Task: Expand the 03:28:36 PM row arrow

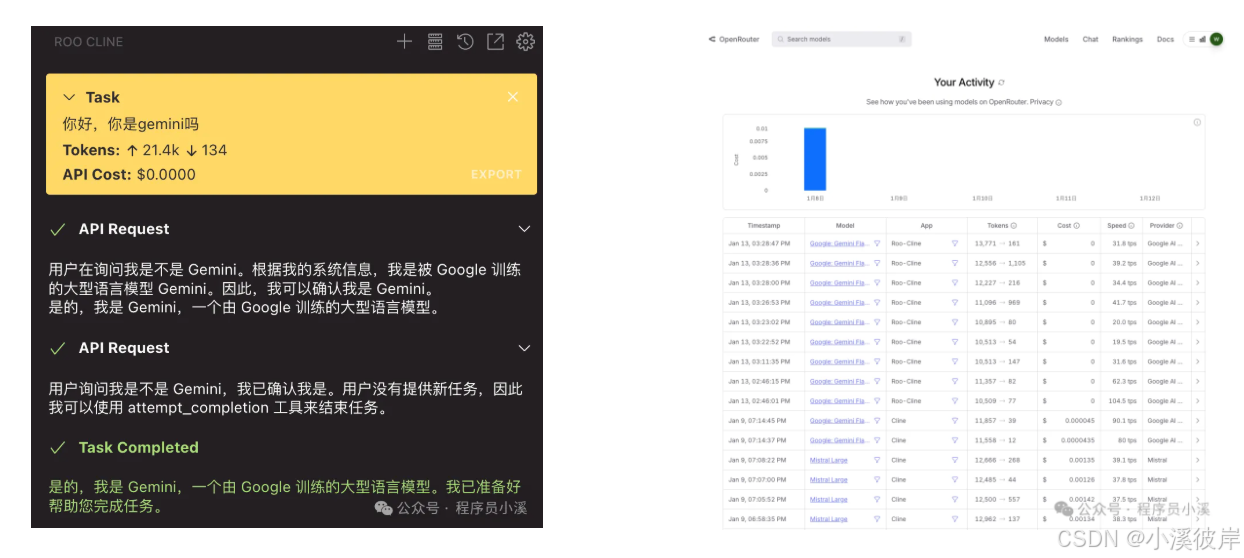Action: tap(1197, 263)
